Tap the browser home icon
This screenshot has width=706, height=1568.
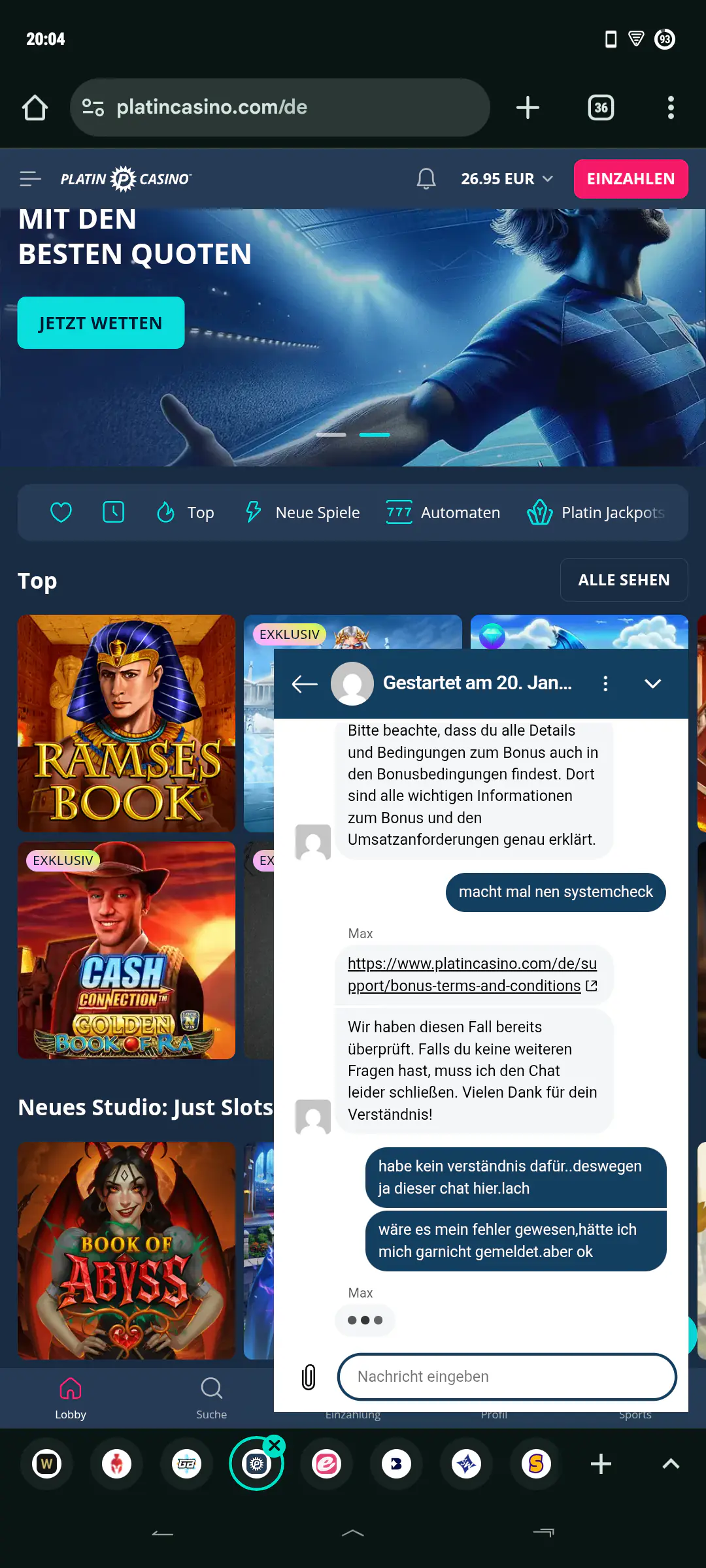point(35,108)
